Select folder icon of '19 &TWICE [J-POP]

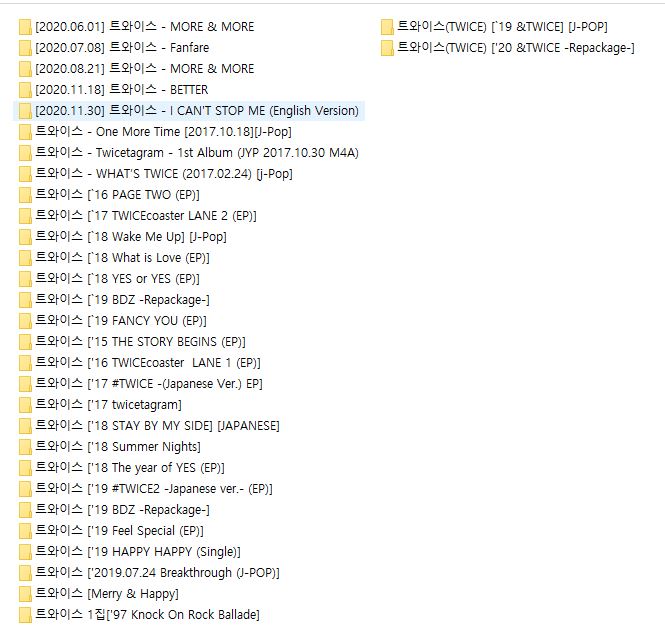point(387,27)
